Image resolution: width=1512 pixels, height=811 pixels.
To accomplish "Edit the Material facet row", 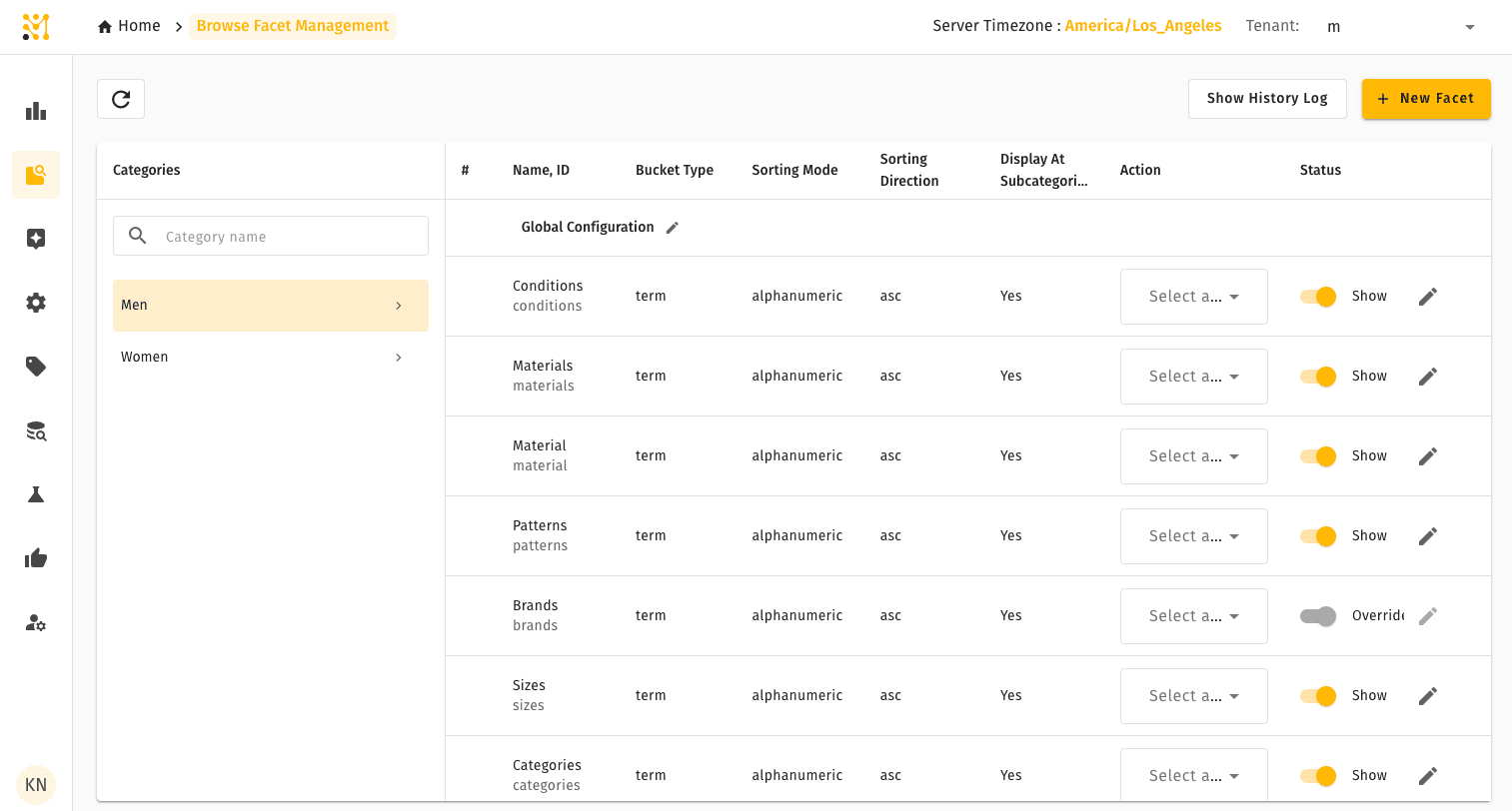I will coord(1428,456).
